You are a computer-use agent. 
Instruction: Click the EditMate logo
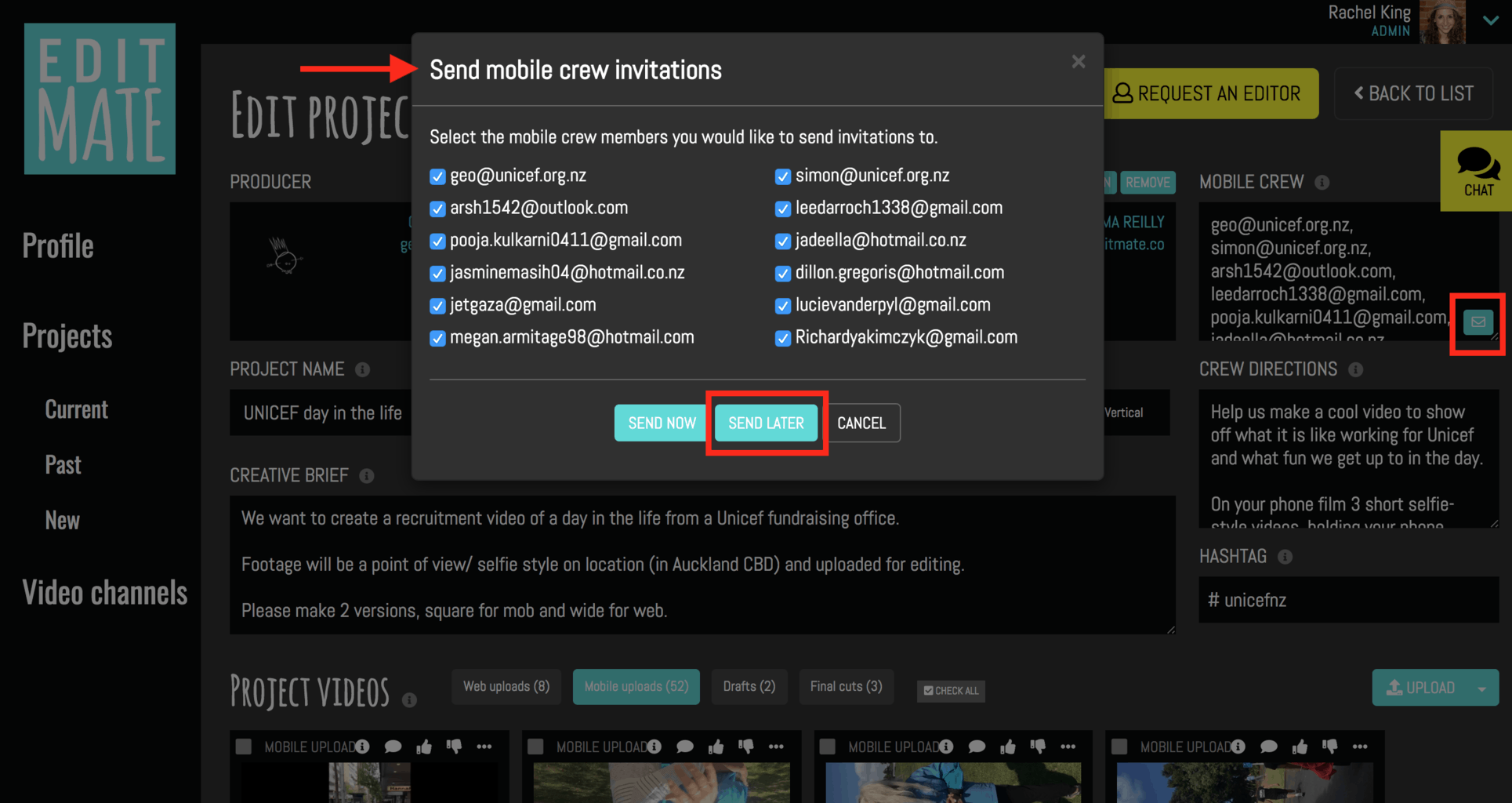pyautogui.click(x=100, y=99)
